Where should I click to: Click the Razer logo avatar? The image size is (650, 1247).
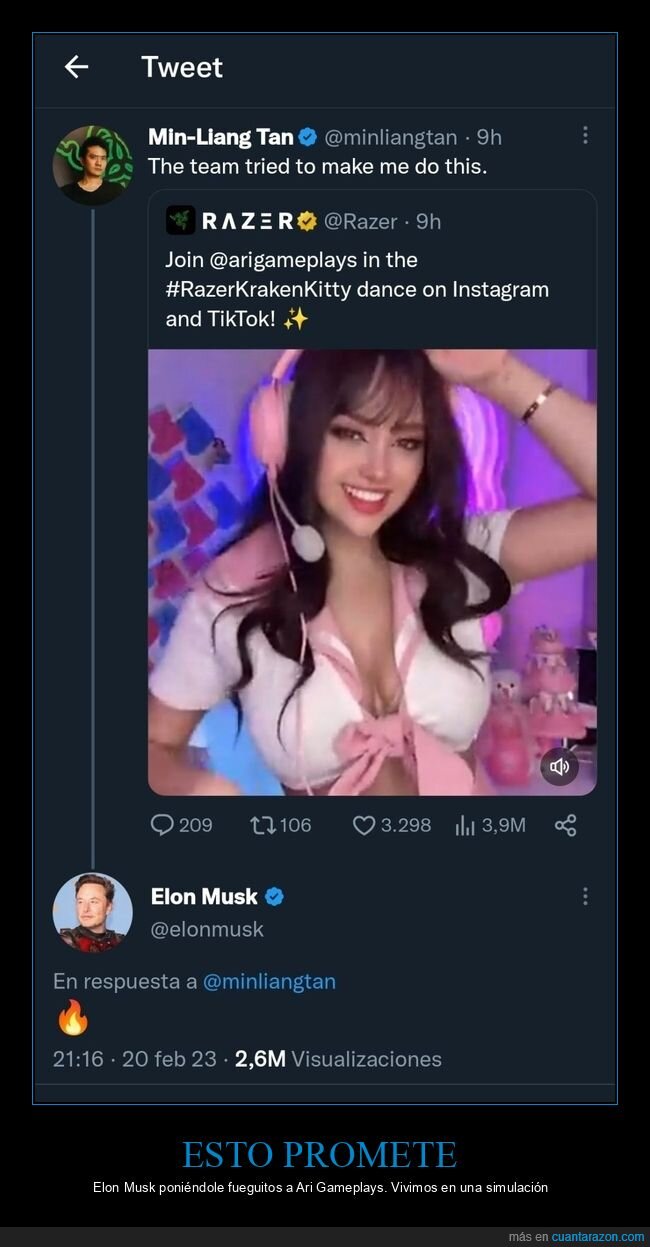click(x=180, y=220)
